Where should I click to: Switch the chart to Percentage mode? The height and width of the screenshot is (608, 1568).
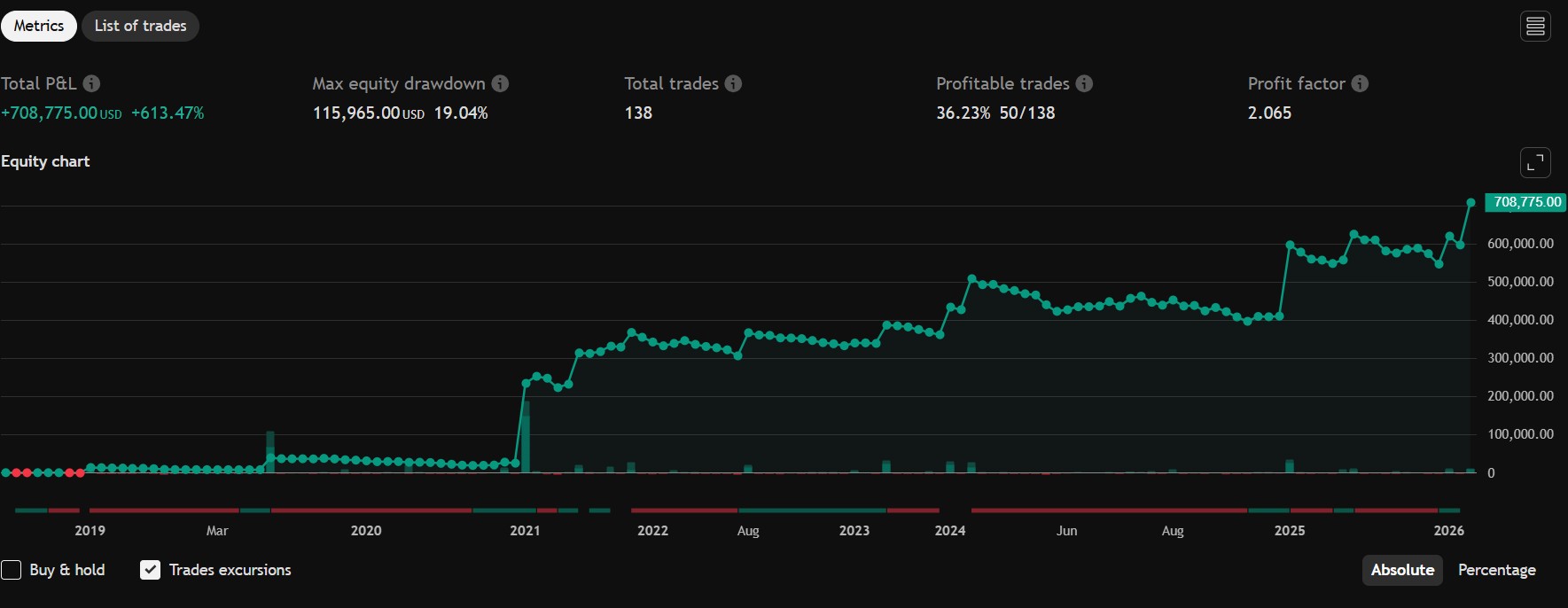click(x=1496, y=570)
